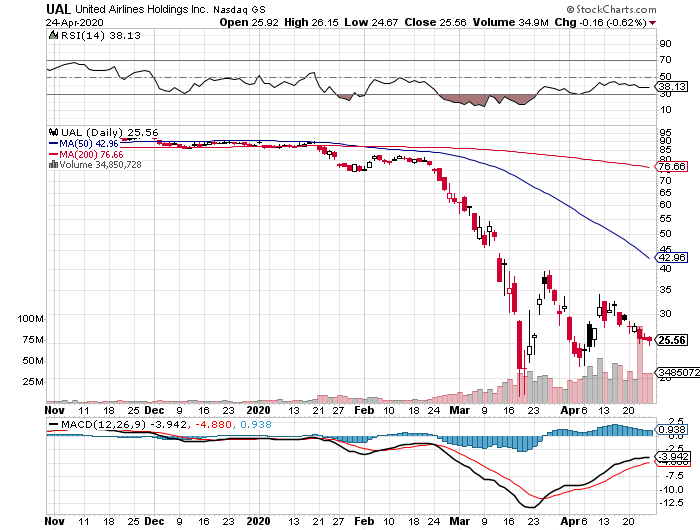Click the 25.56 last price tag

point(671,340)
